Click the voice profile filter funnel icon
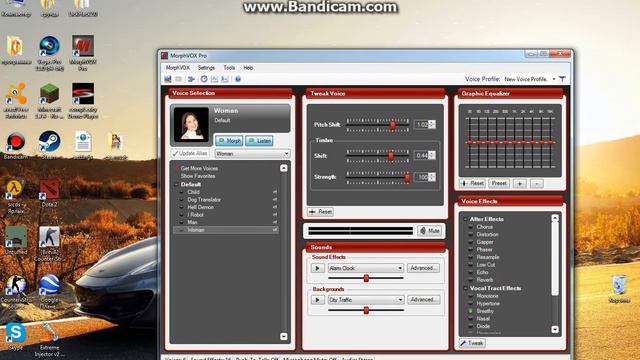This screenshot has height=360, width=640. click(x=562, y=79)
